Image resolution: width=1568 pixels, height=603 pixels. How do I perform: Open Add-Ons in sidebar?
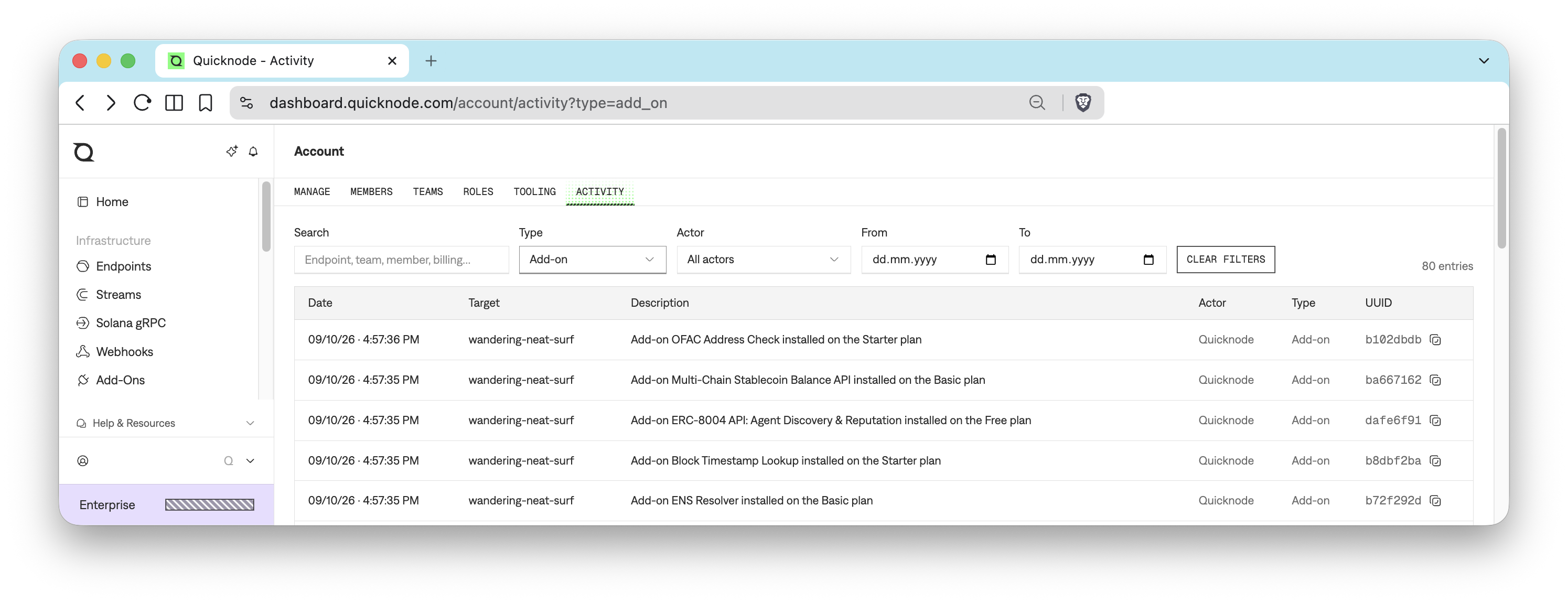click(x=111, y=380)
